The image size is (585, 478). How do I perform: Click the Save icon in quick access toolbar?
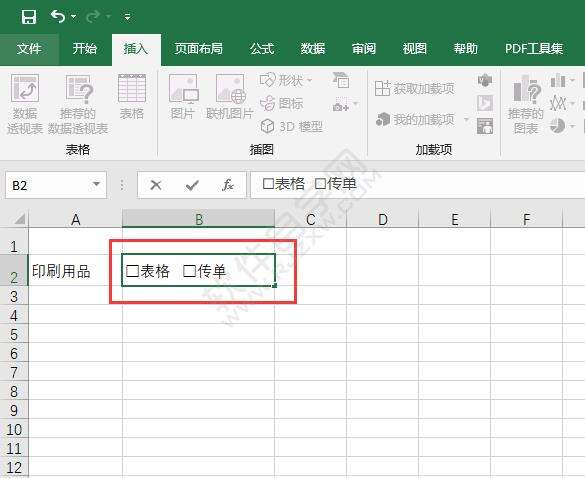29,17
